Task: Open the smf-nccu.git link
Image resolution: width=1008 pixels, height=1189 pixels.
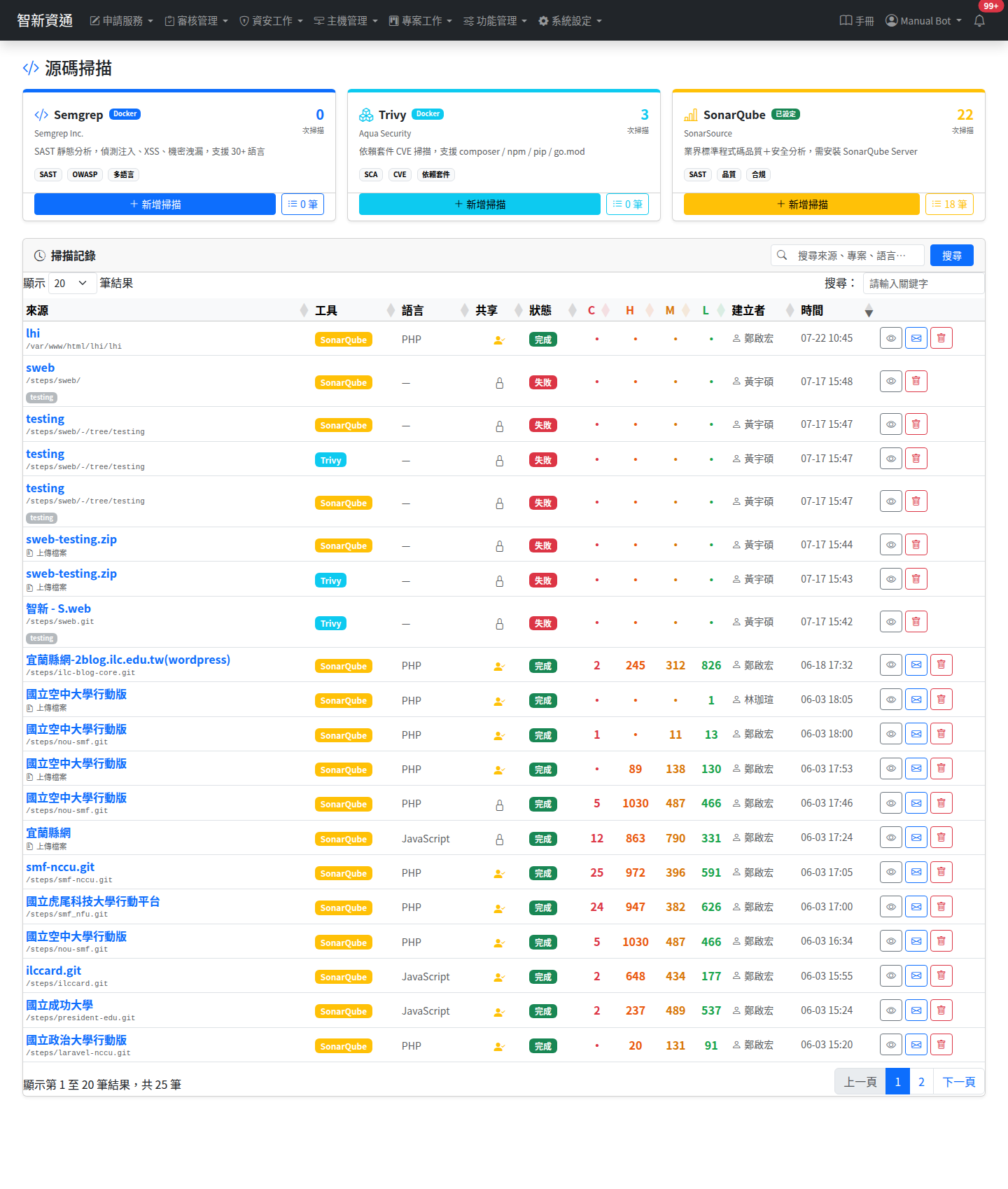Action: click(x=60, y=867)
